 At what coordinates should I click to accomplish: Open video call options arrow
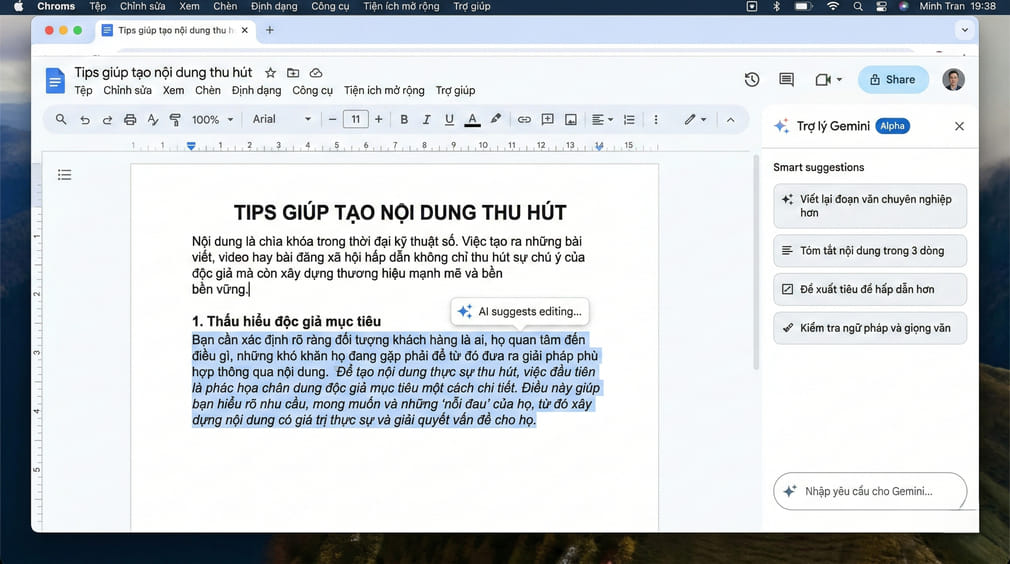pyautogui.click(x=839, y=80)
